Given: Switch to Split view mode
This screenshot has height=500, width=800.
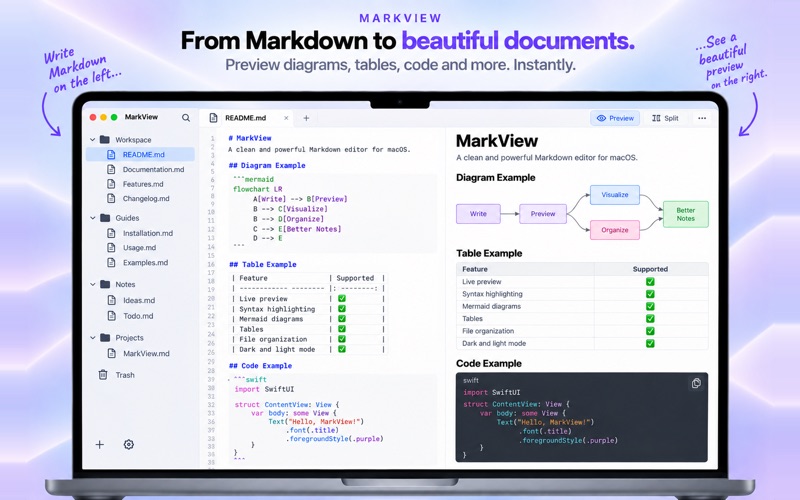Looking at the screenshot, I should click(665, 118).
